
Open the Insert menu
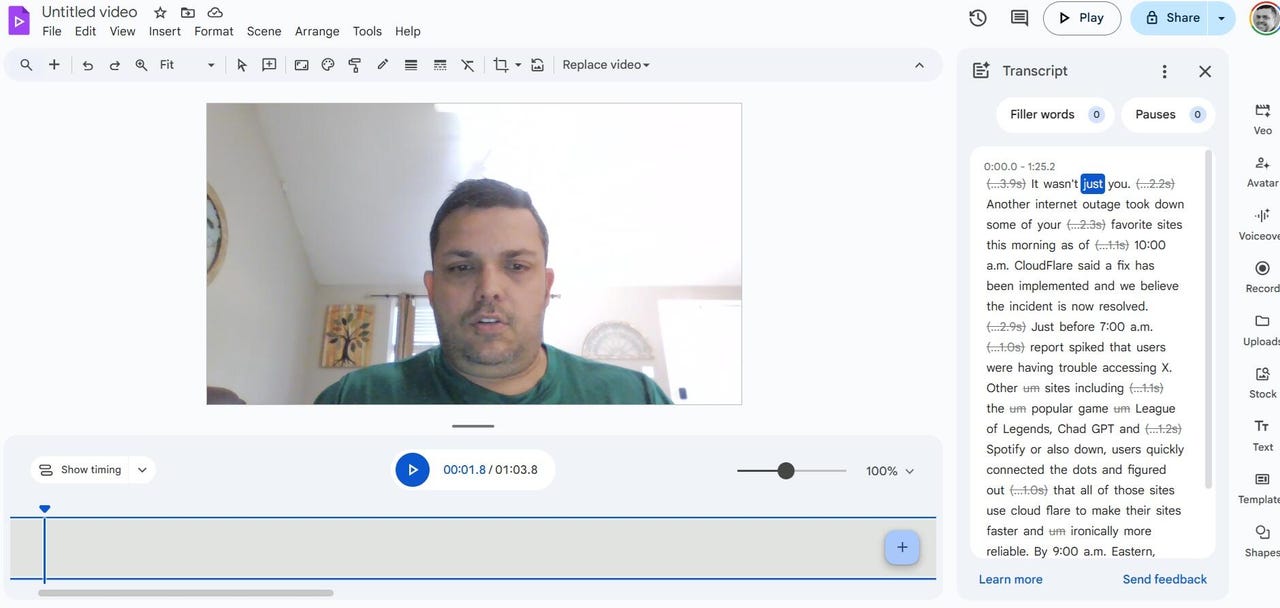[164, 31]
